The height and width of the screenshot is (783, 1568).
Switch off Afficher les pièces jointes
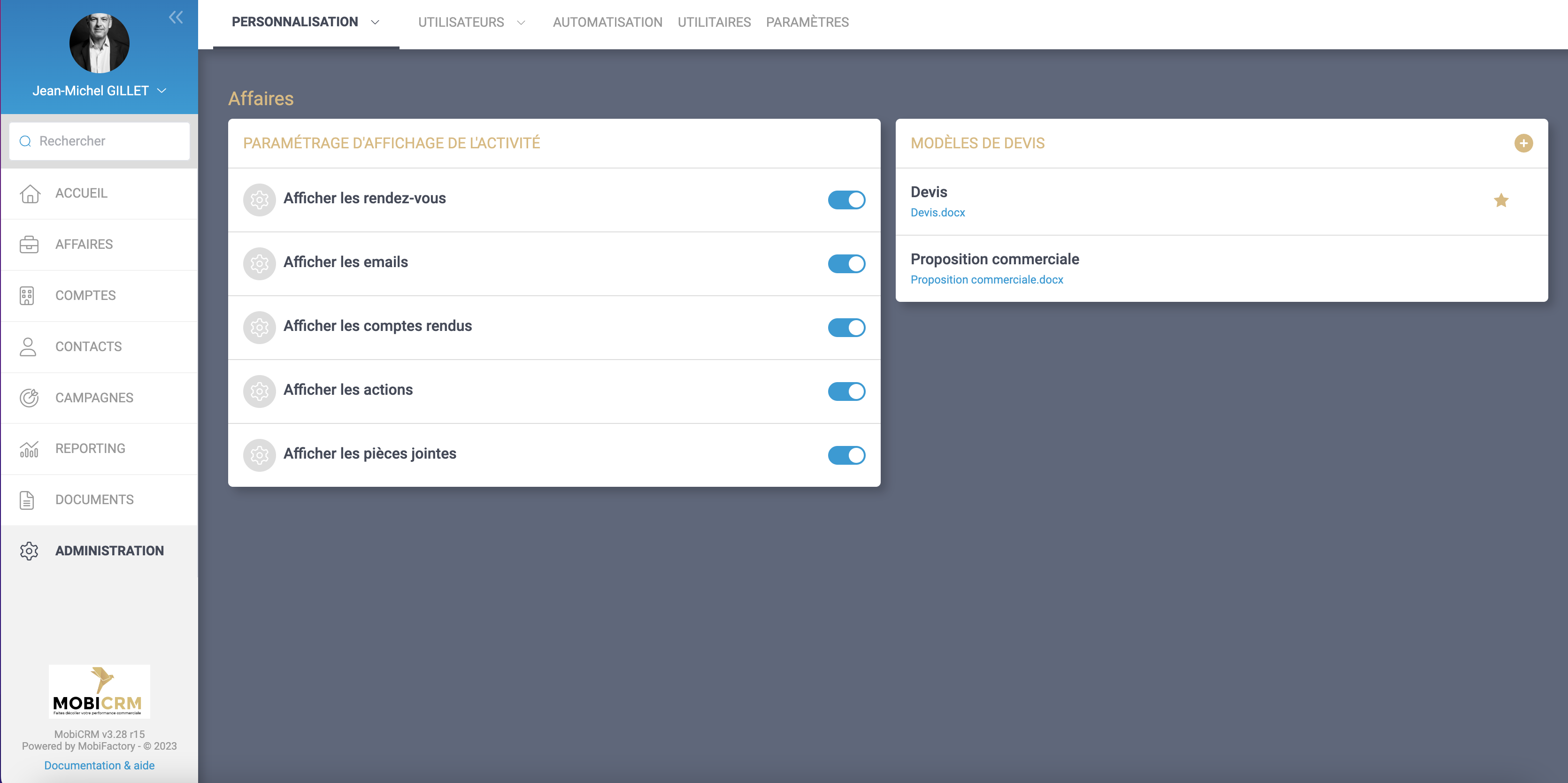click(x=846, y=455)
